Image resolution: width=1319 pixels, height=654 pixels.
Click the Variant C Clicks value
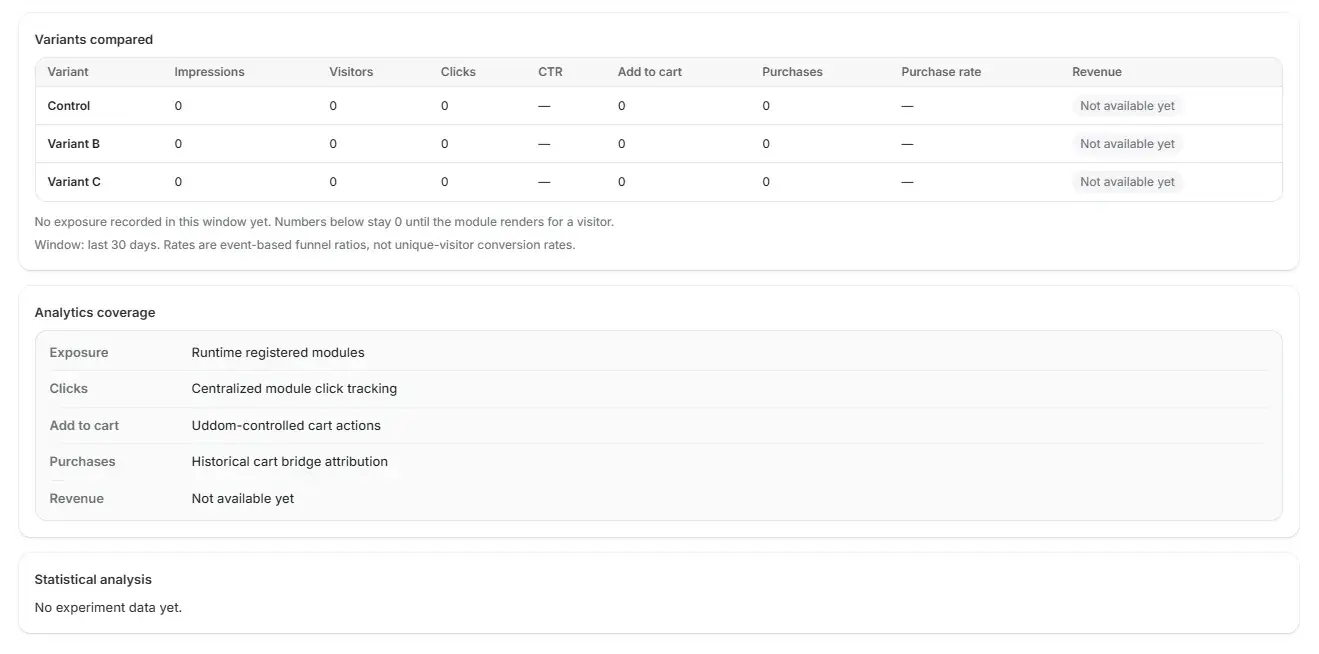tap(445, 182)
